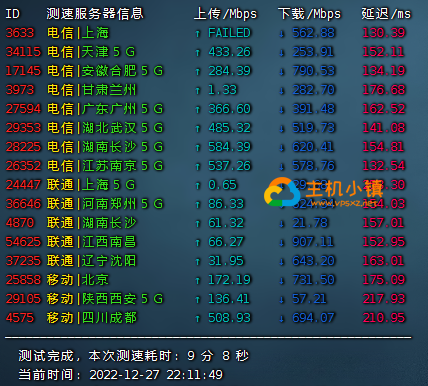Select server ID 4575
Image resolution: width=428 pixels, height=386 pixels.
(20, 318)
